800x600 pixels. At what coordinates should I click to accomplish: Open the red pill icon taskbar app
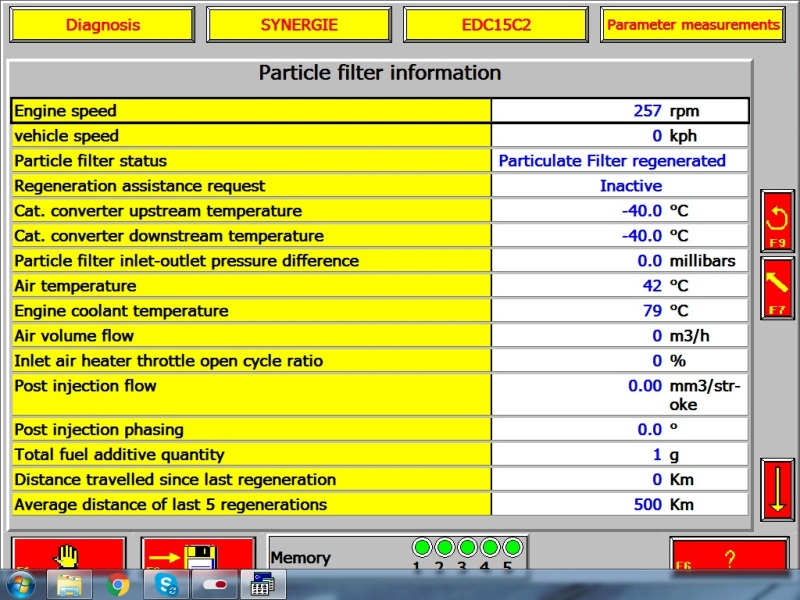[x=215, y=585]
